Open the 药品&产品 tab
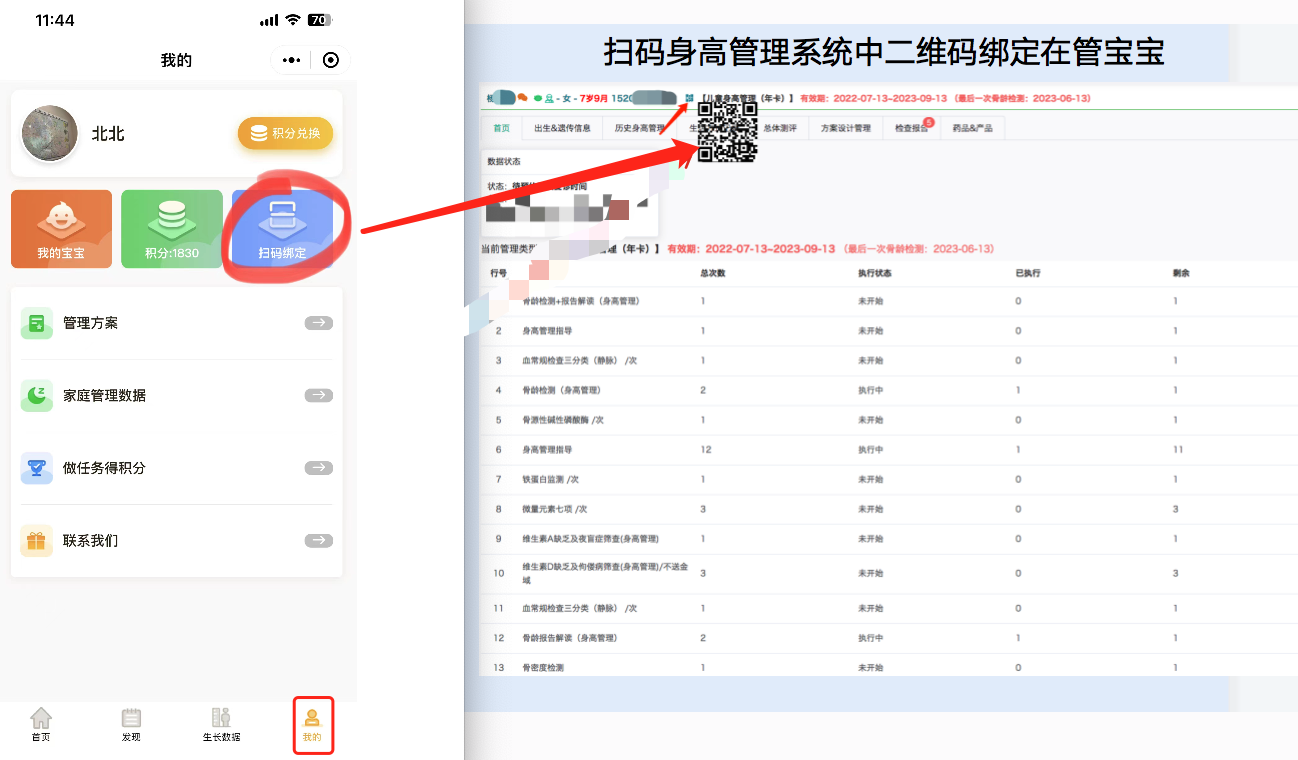 [972, 128]
